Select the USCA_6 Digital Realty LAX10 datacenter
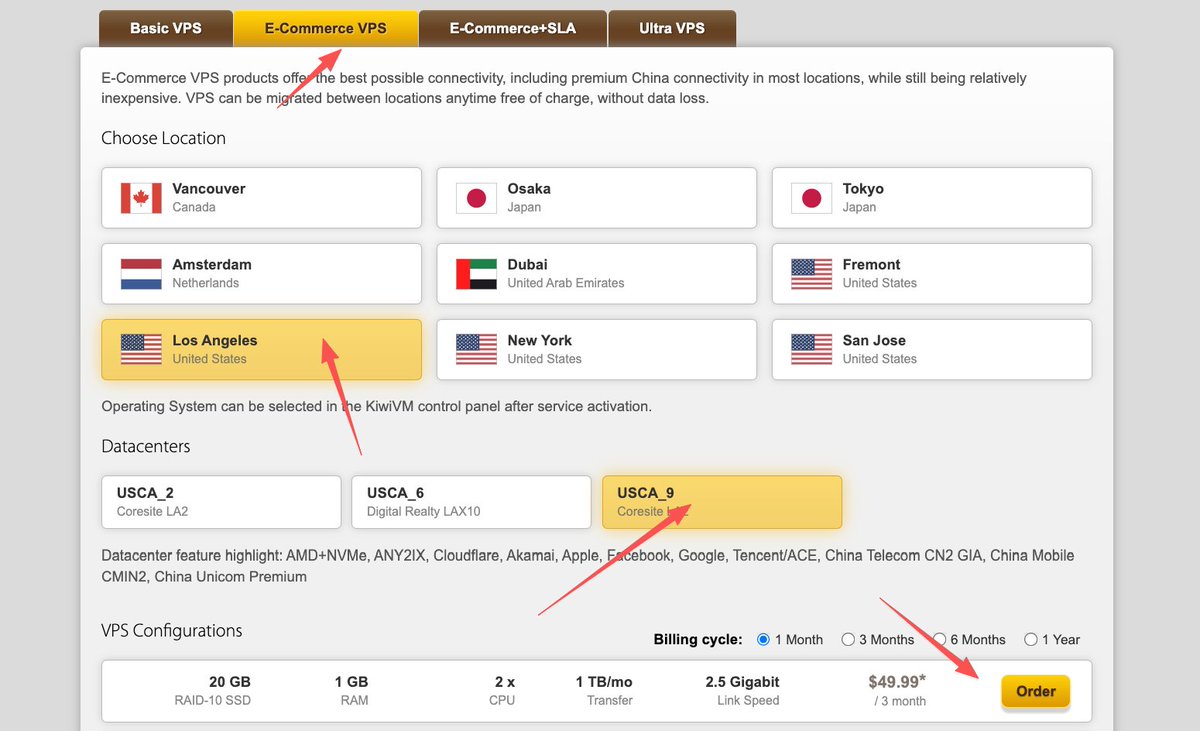 pos(471,502)
